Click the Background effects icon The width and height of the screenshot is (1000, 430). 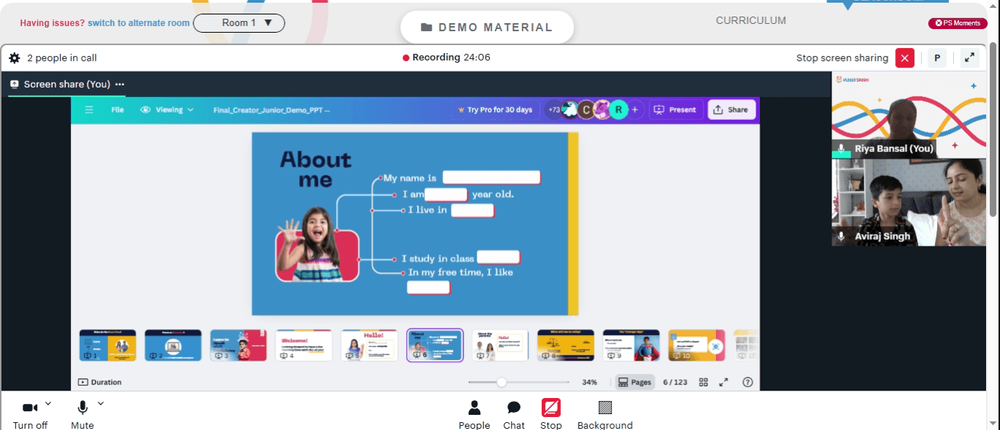click(x=605, y=408)
